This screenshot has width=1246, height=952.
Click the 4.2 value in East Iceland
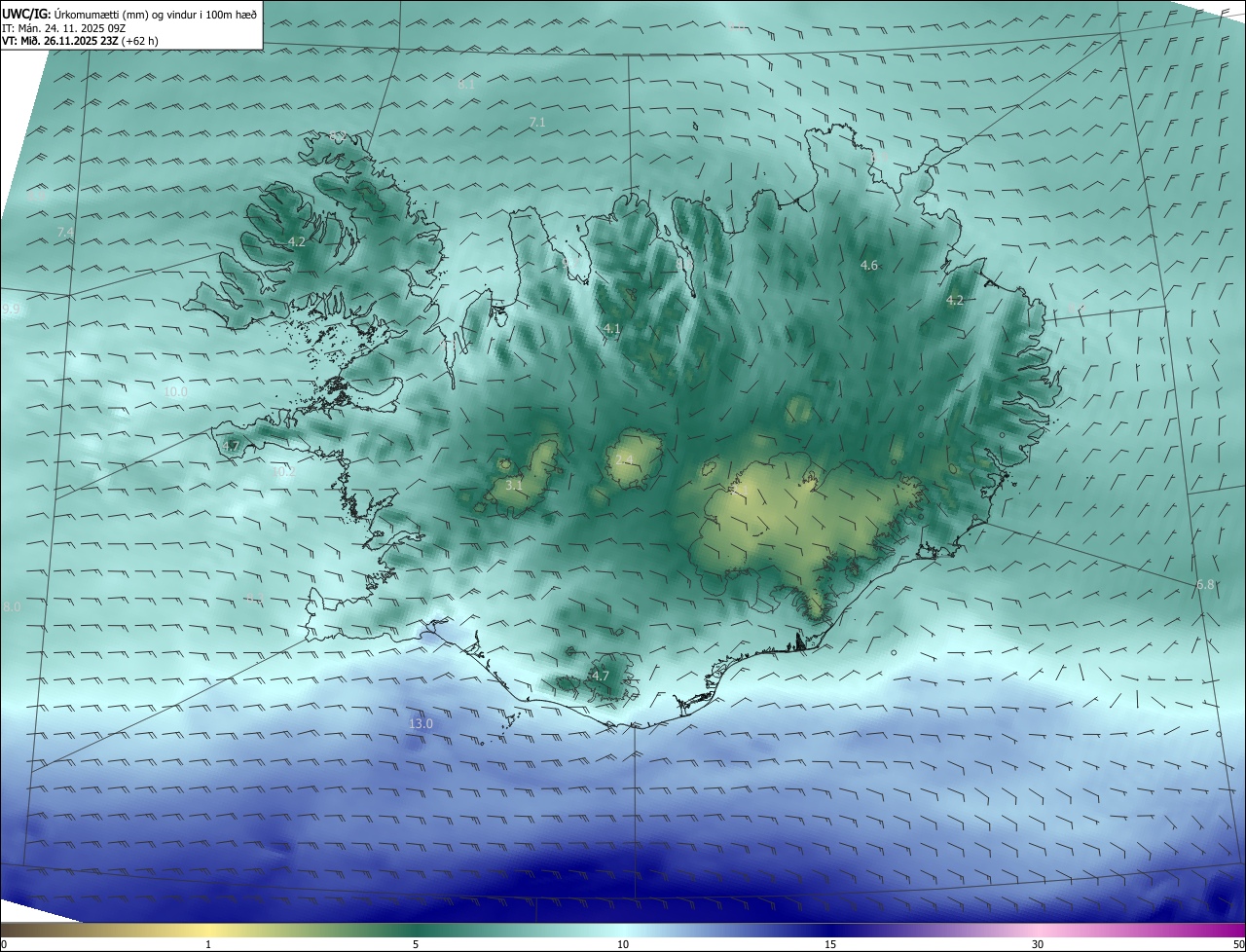(955, 300)
